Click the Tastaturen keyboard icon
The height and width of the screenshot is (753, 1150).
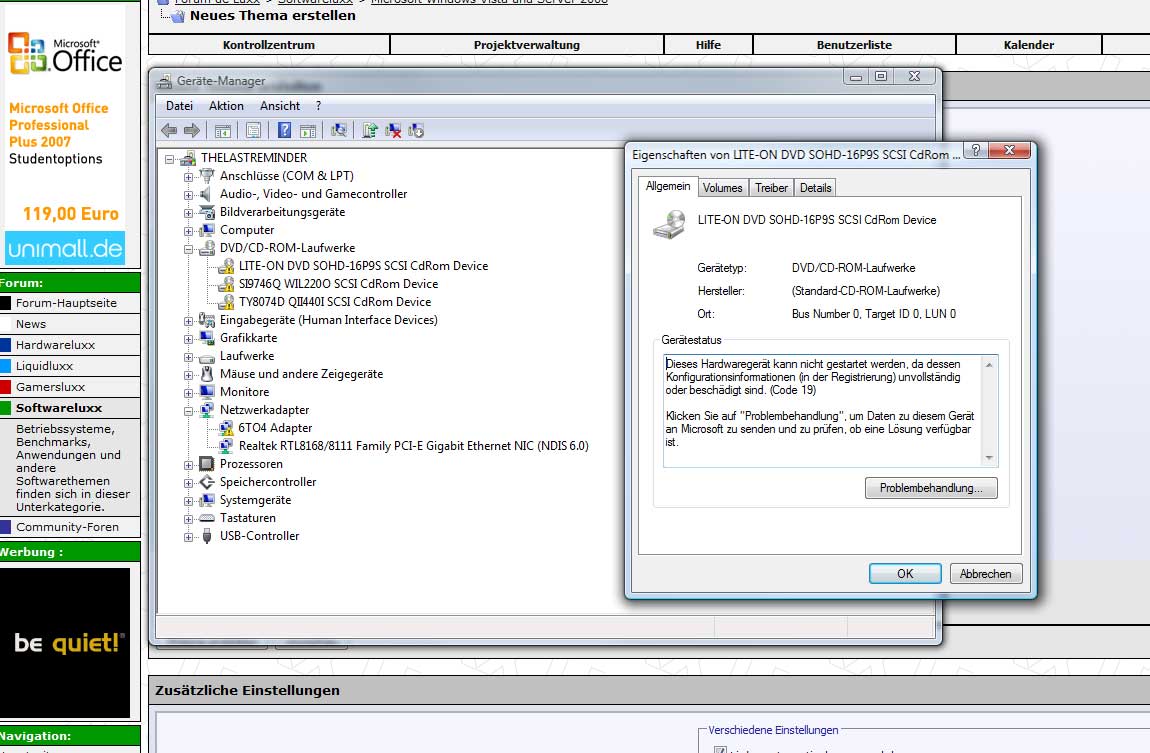pos(207,518)
